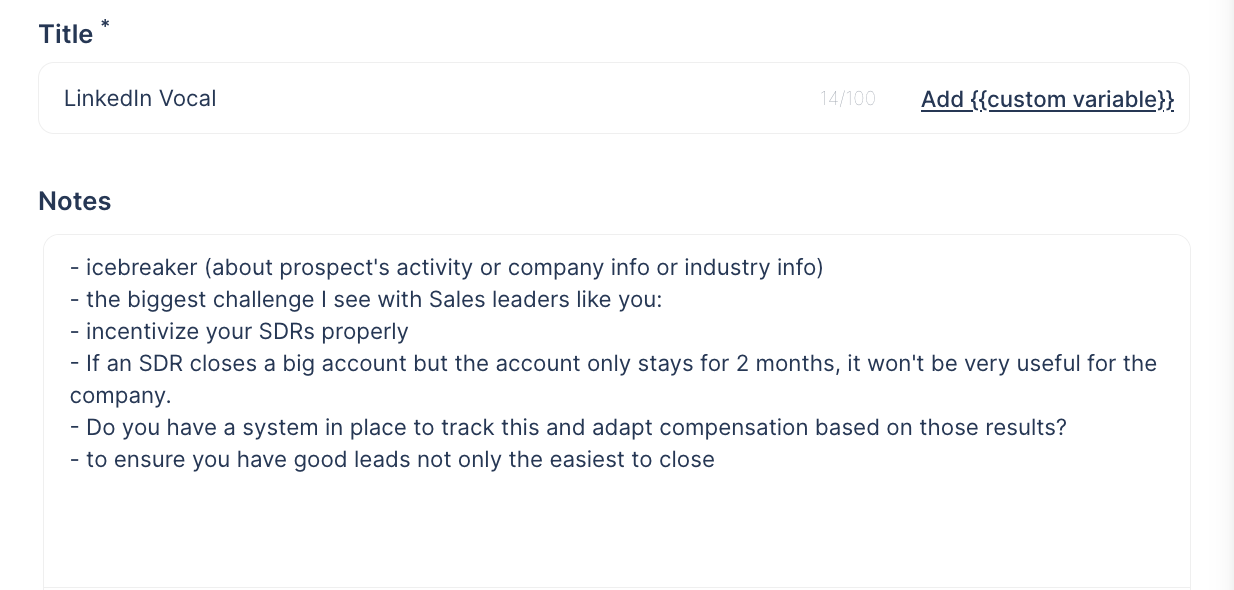Click inside the Notes text area
1234x590 pixels.
(616, 500)
